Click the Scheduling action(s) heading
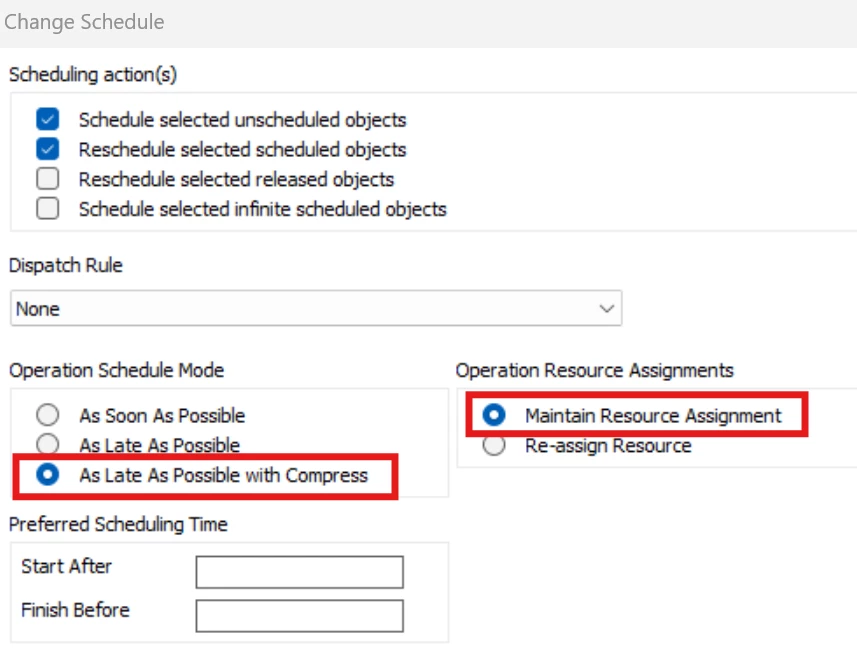857x652 pixels. point(92,74)
